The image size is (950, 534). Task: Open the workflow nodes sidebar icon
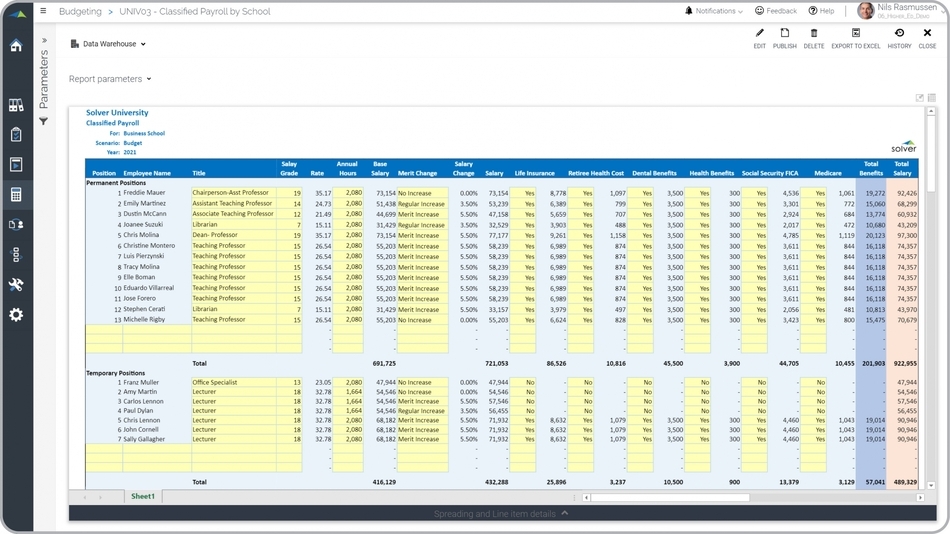pos(16,255)
